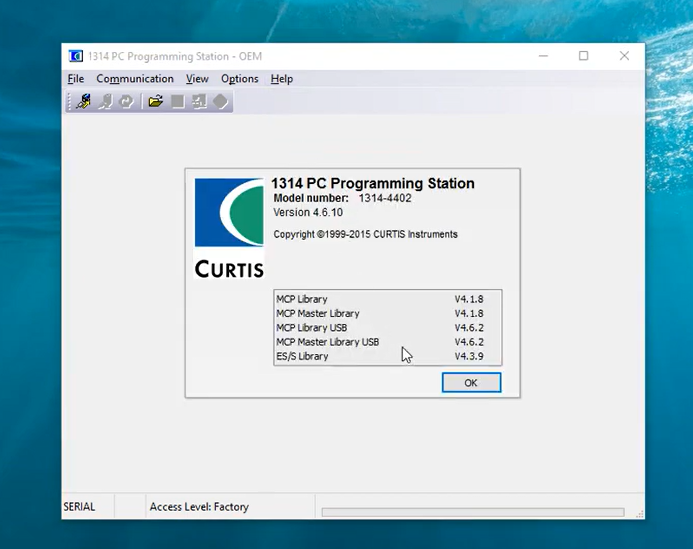
Task: Expand the View menu
Action: 197,79
